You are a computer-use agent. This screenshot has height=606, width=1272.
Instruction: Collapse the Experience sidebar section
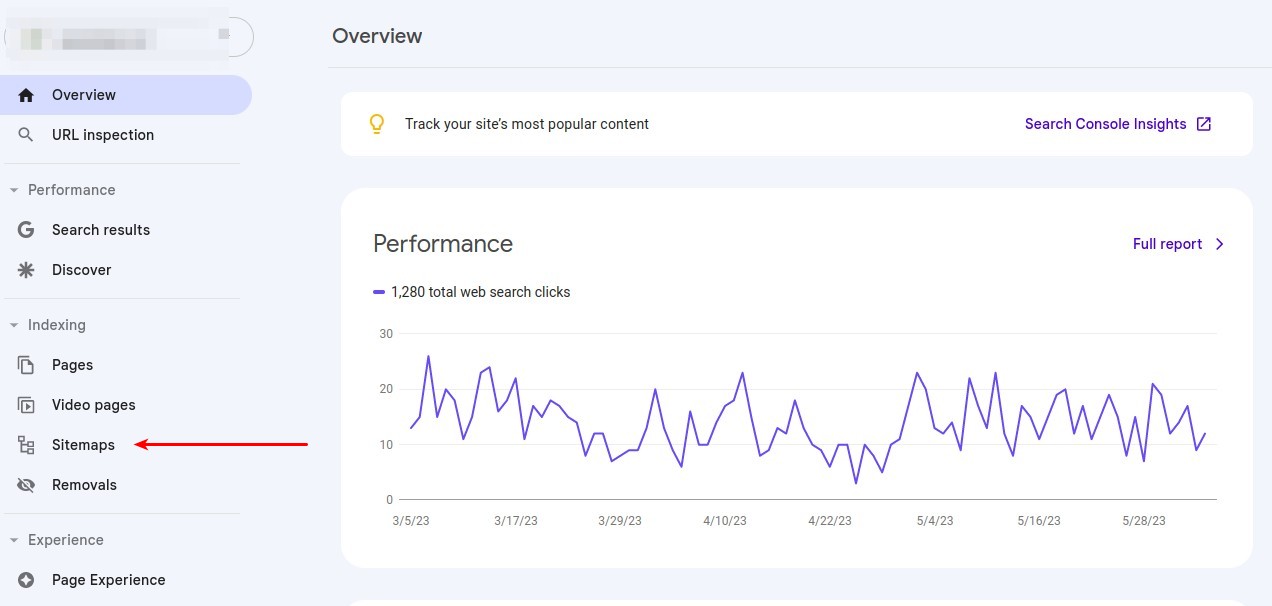click(14, 540)
